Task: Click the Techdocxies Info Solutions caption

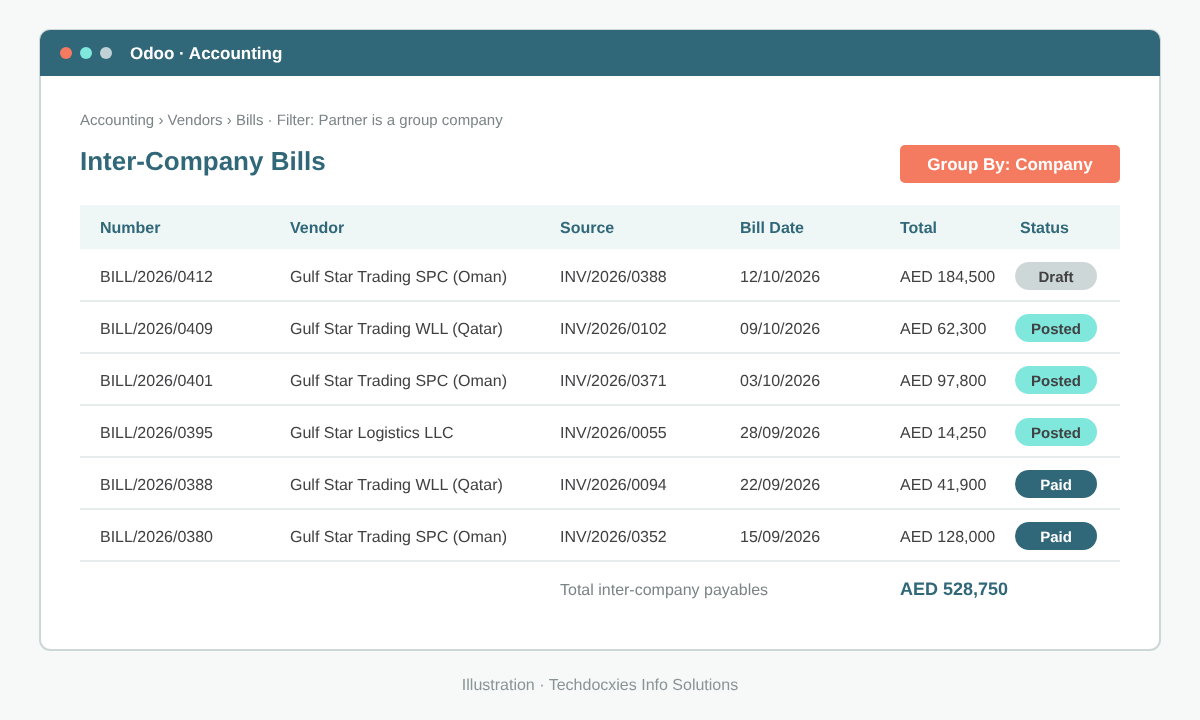Action: pos(643,685)
